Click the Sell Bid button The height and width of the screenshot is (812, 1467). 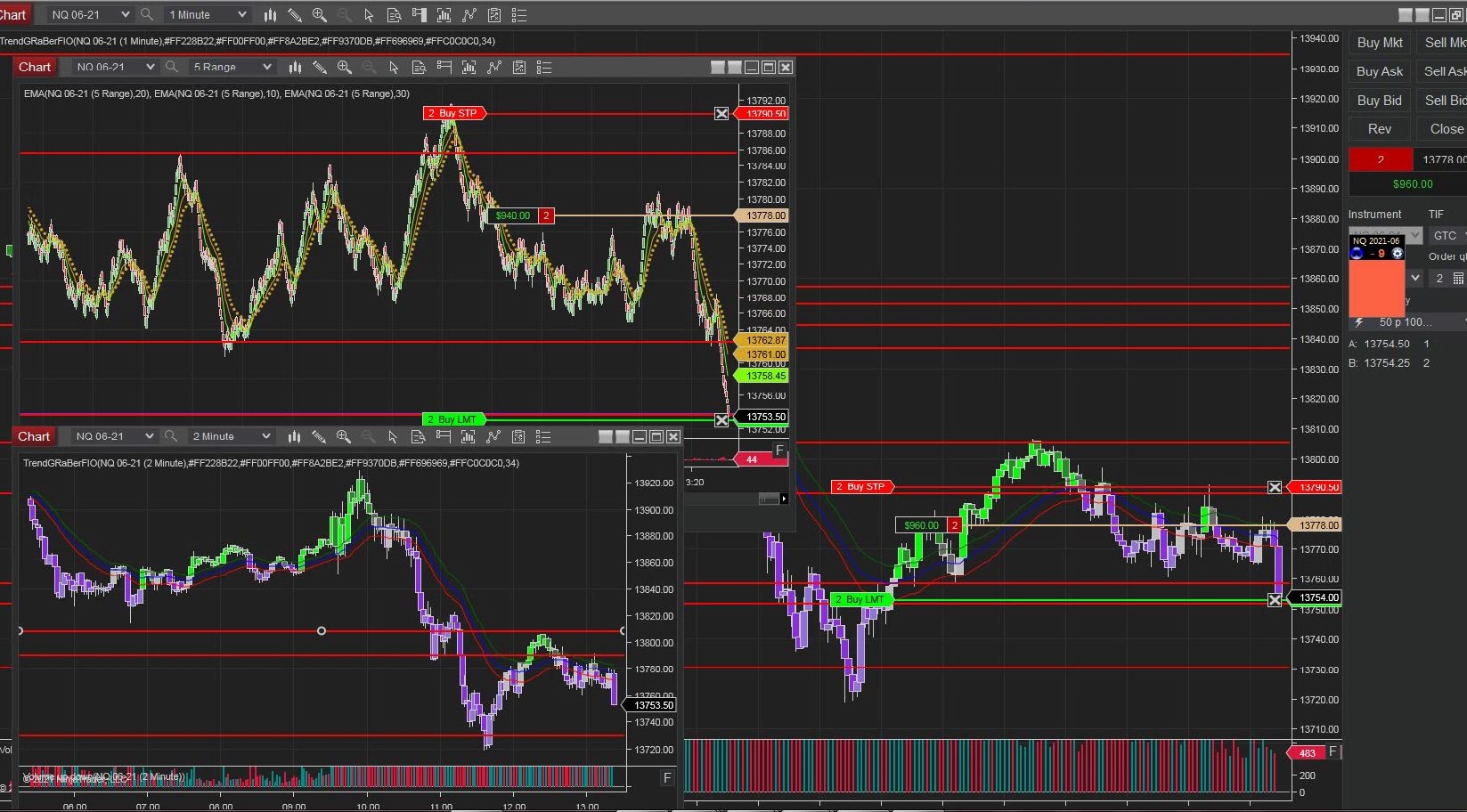[x=1443, y=101]
